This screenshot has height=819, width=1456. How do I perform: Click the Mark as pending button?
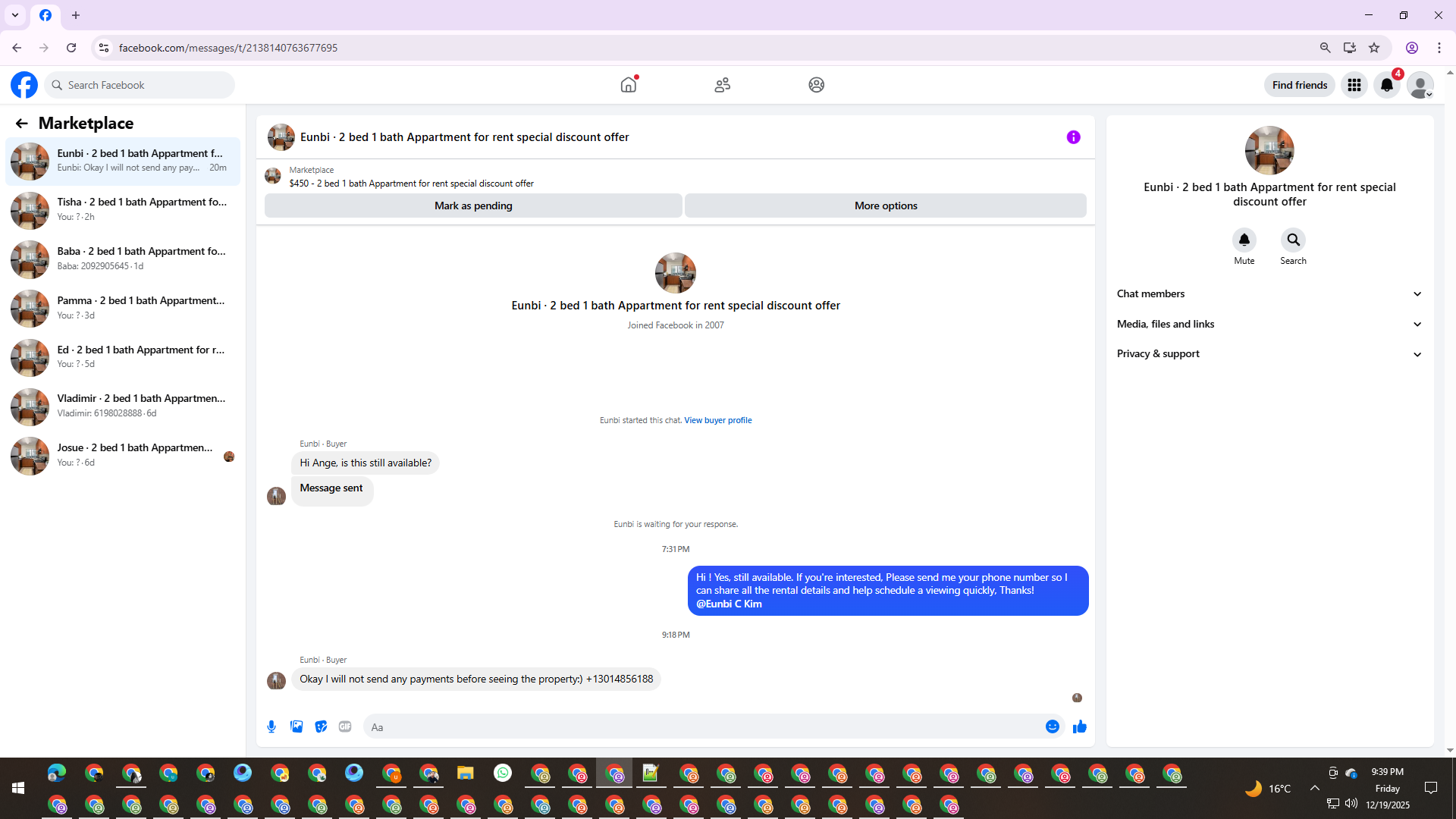coord(473,206)
